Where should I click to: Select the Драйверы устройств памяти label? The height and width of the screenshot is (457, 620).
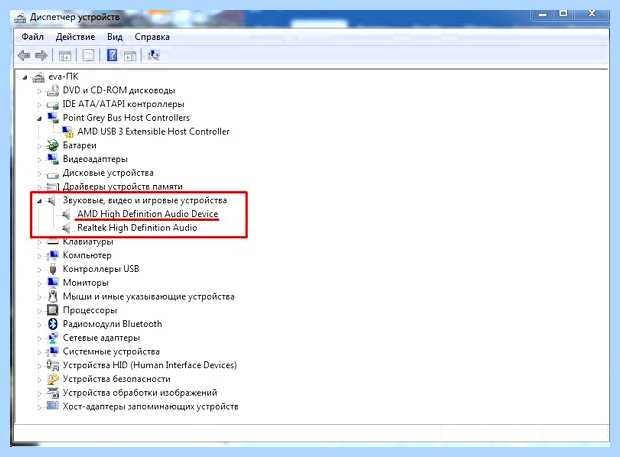pos(123,186)
